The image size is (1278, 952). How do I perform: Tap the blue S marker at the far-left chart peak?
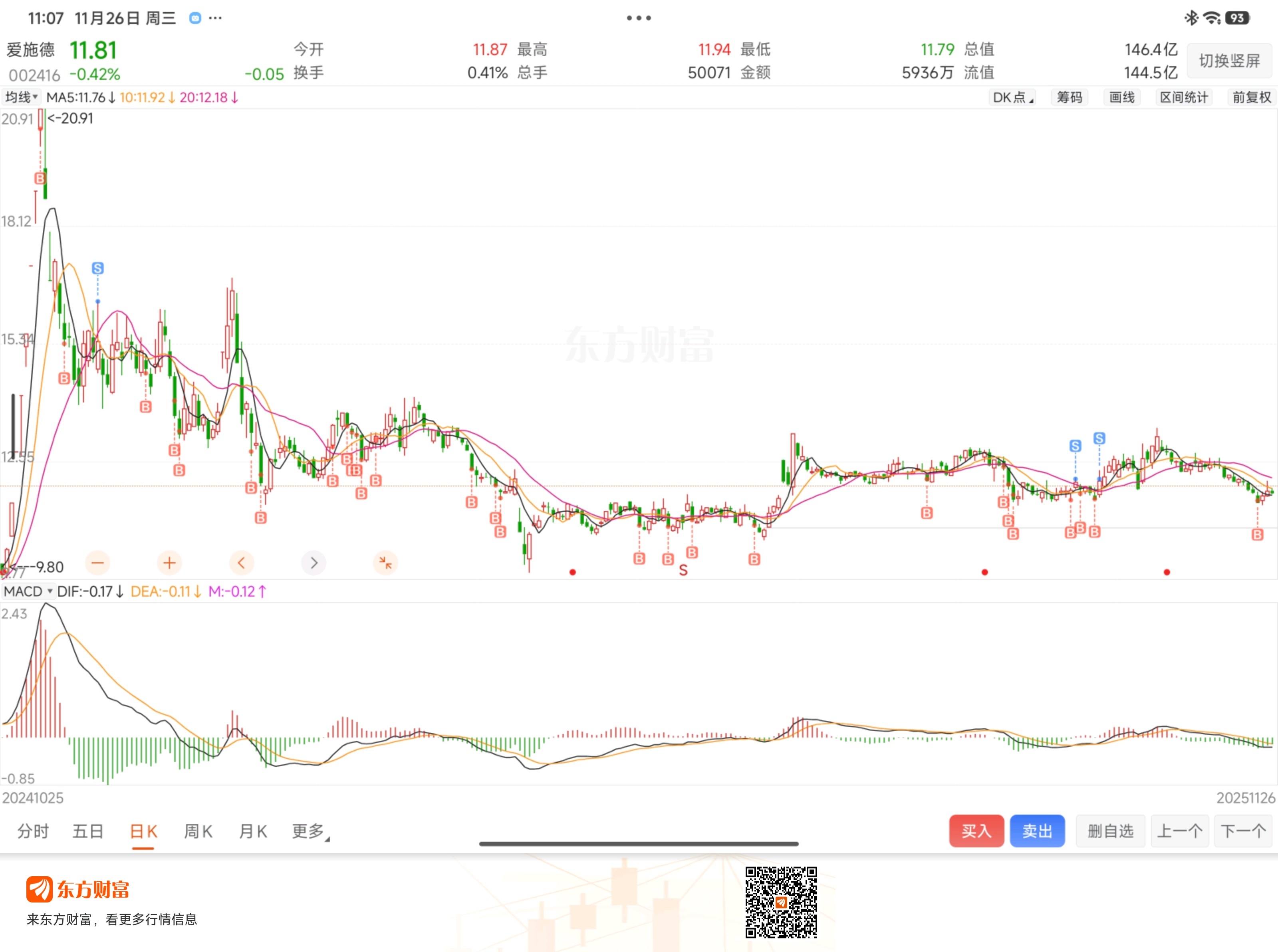pos(97,268)
